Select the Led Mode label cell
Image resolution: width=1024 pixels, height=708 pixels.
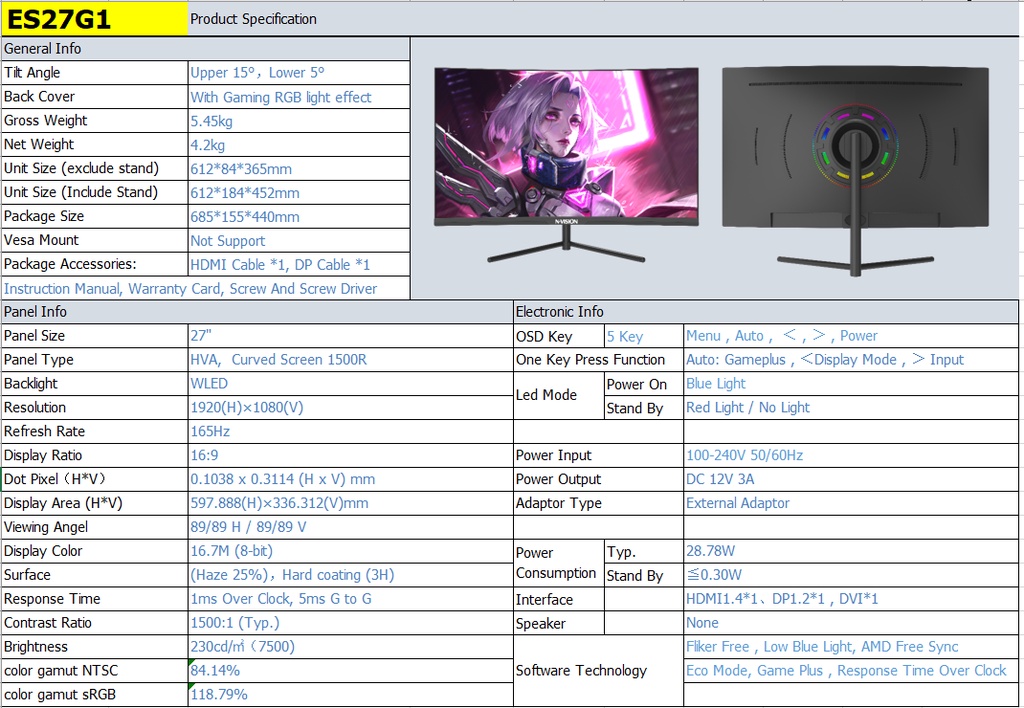point(559,395)
